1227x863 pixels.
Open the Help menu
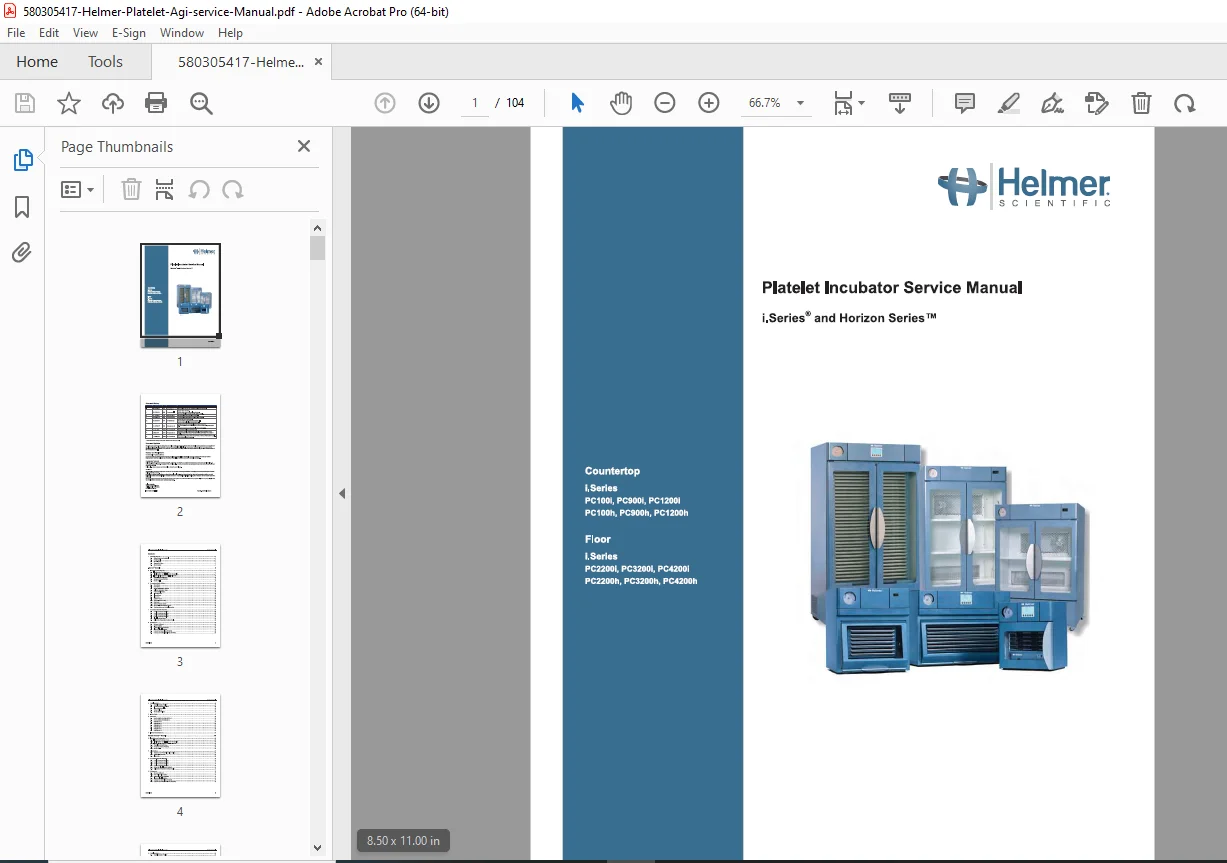[x=230, y=33]
